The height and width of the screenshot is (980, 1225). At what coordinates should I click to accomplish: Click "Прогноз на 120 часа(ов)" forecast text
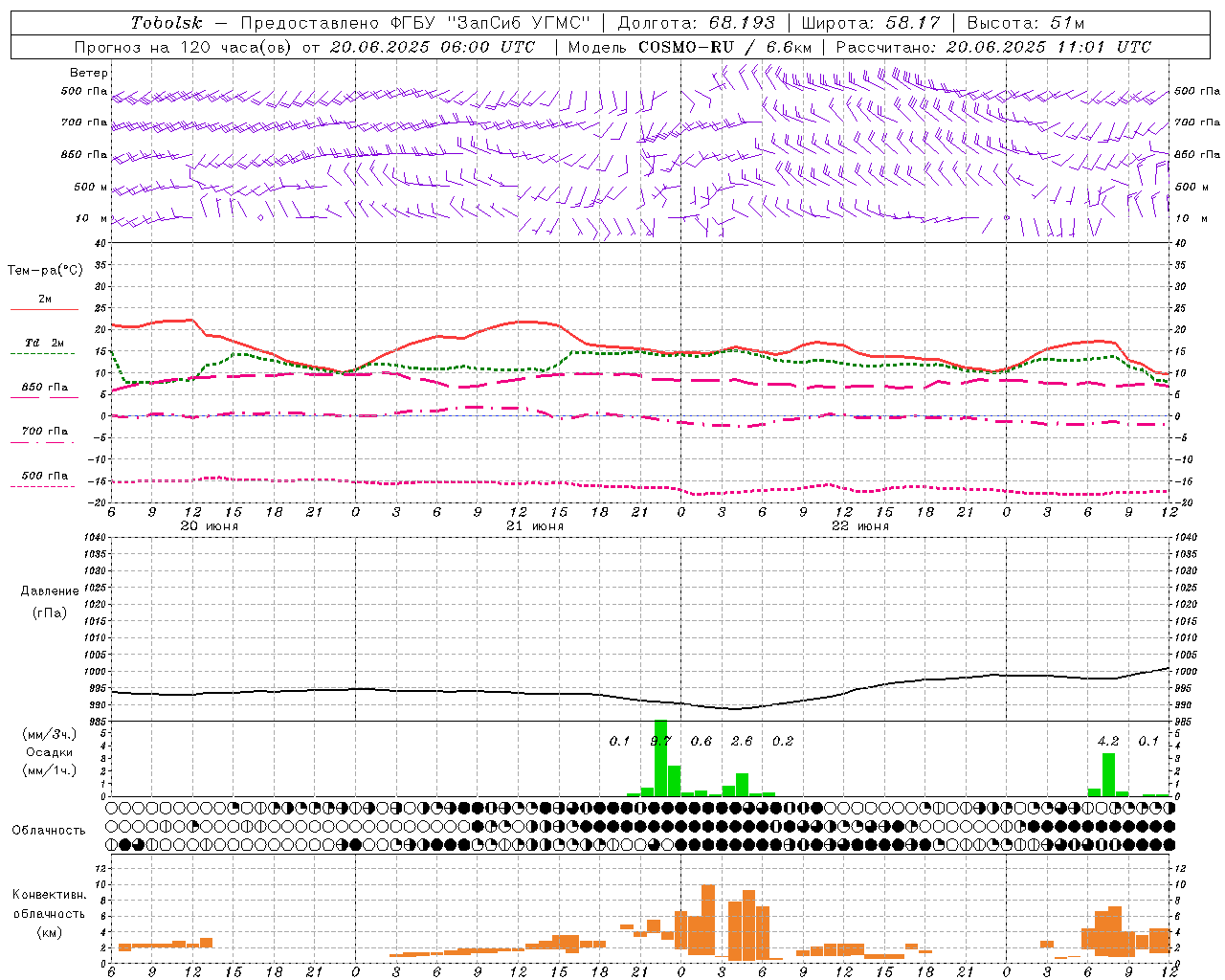tap(184, 47)
